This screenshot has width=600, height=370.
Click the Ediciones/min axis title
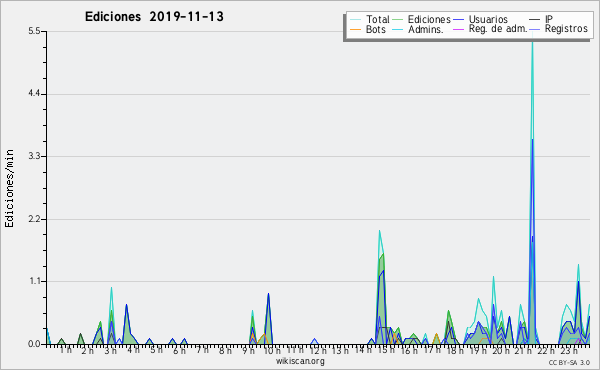(9, 189)
